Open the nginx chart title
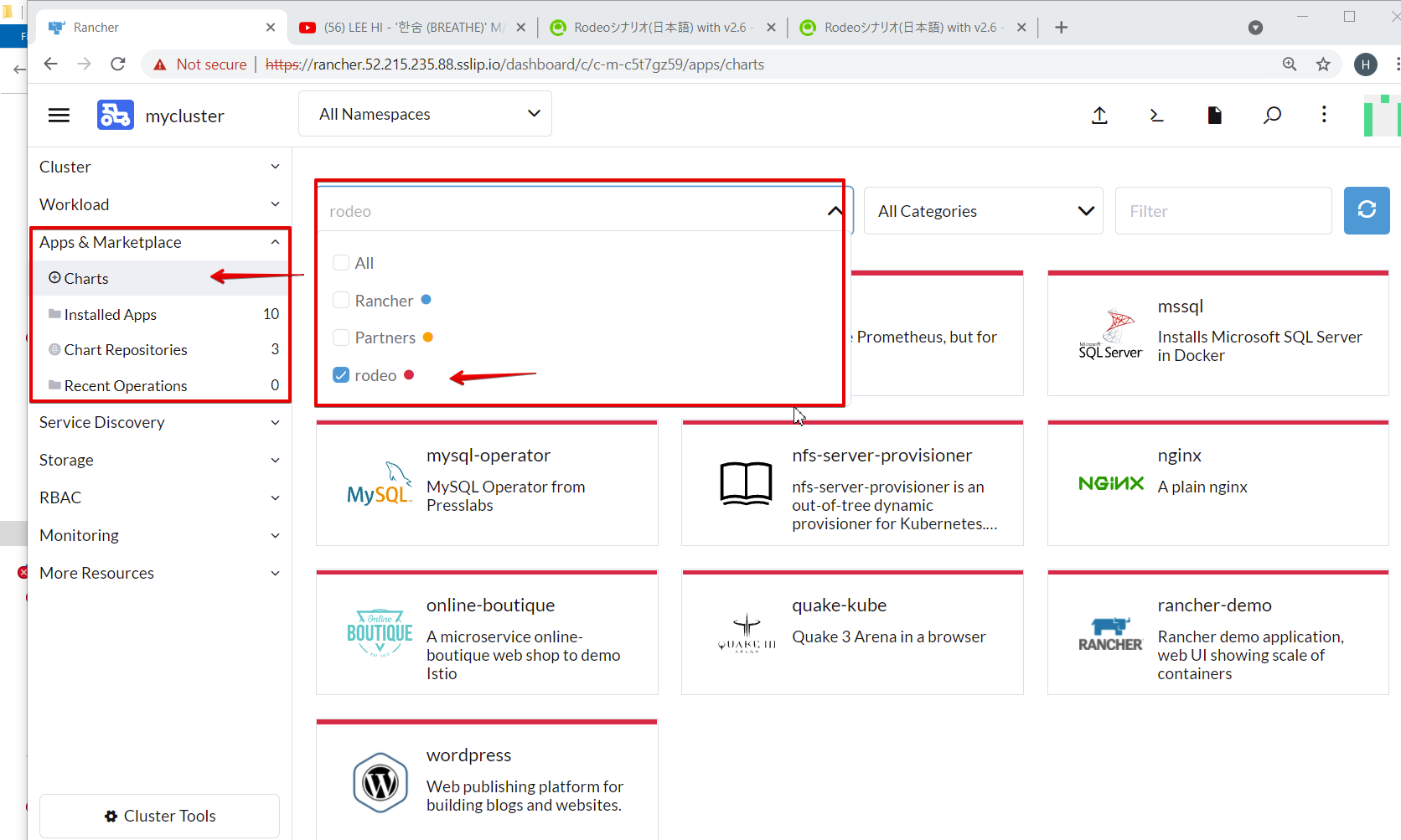1401x840 pixels. (x=1180, y=456)
